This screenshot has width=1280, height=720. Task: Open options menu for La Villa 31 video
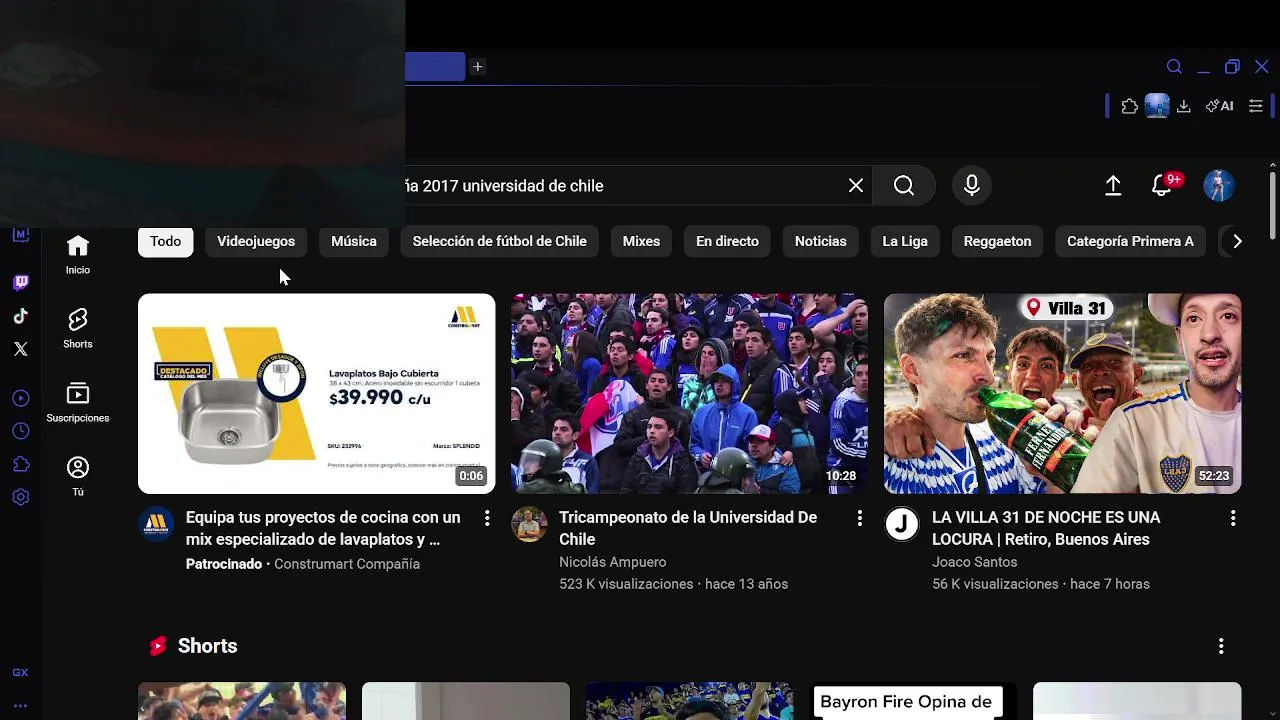tap(1233, 518)
